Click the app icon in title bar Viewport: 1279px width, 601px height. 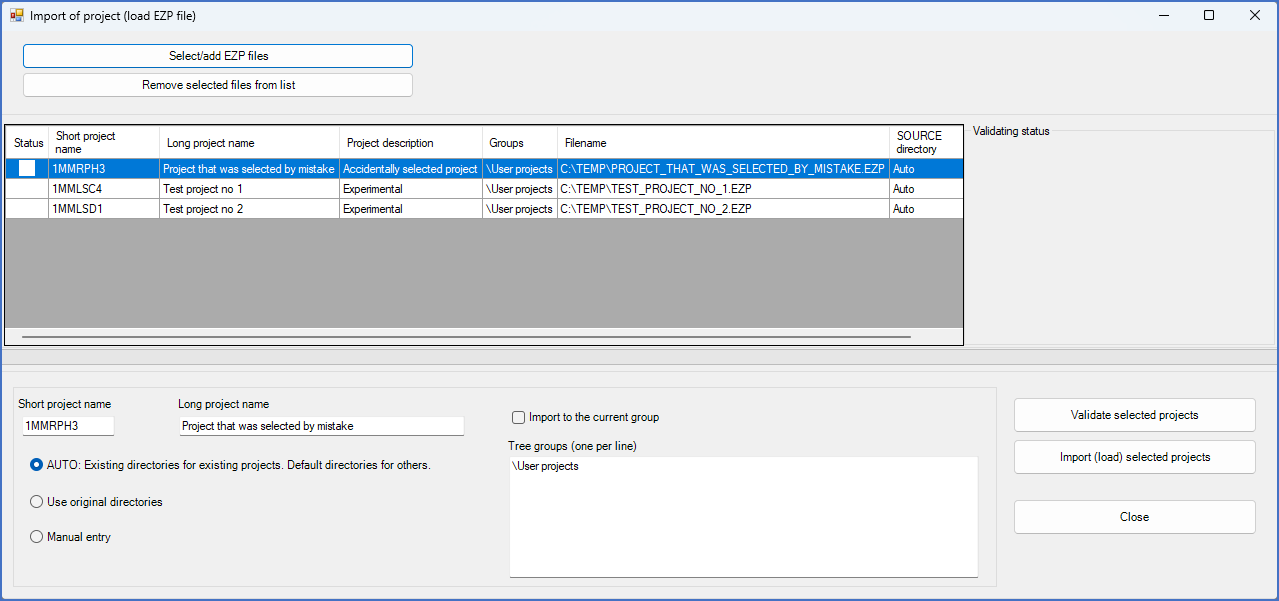point(16,15)
